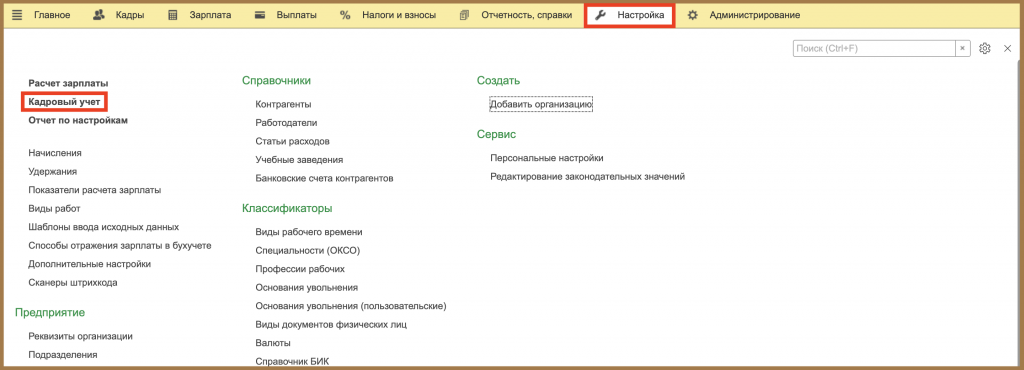Open Шаблоны ввода исходных данных

(104, 227)
